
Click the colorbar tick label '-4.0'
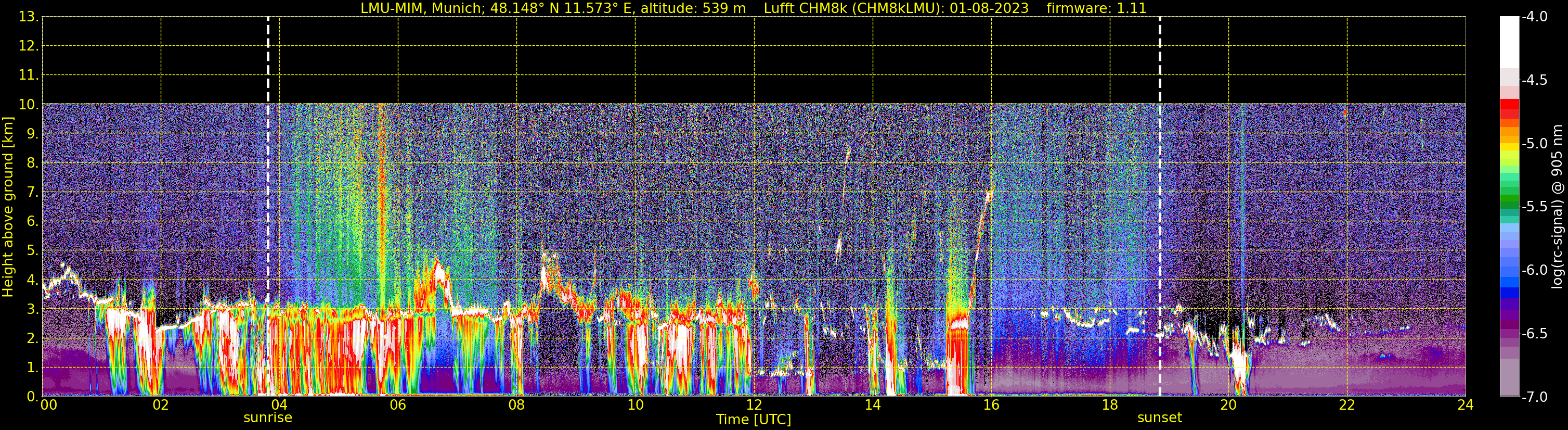[x=1535, y=17]
